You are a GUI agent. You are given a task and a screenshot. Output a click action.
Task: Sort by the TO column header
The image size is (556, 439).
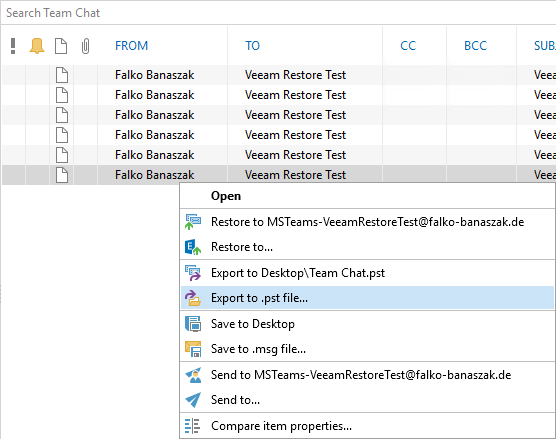(x=252, y=46)
